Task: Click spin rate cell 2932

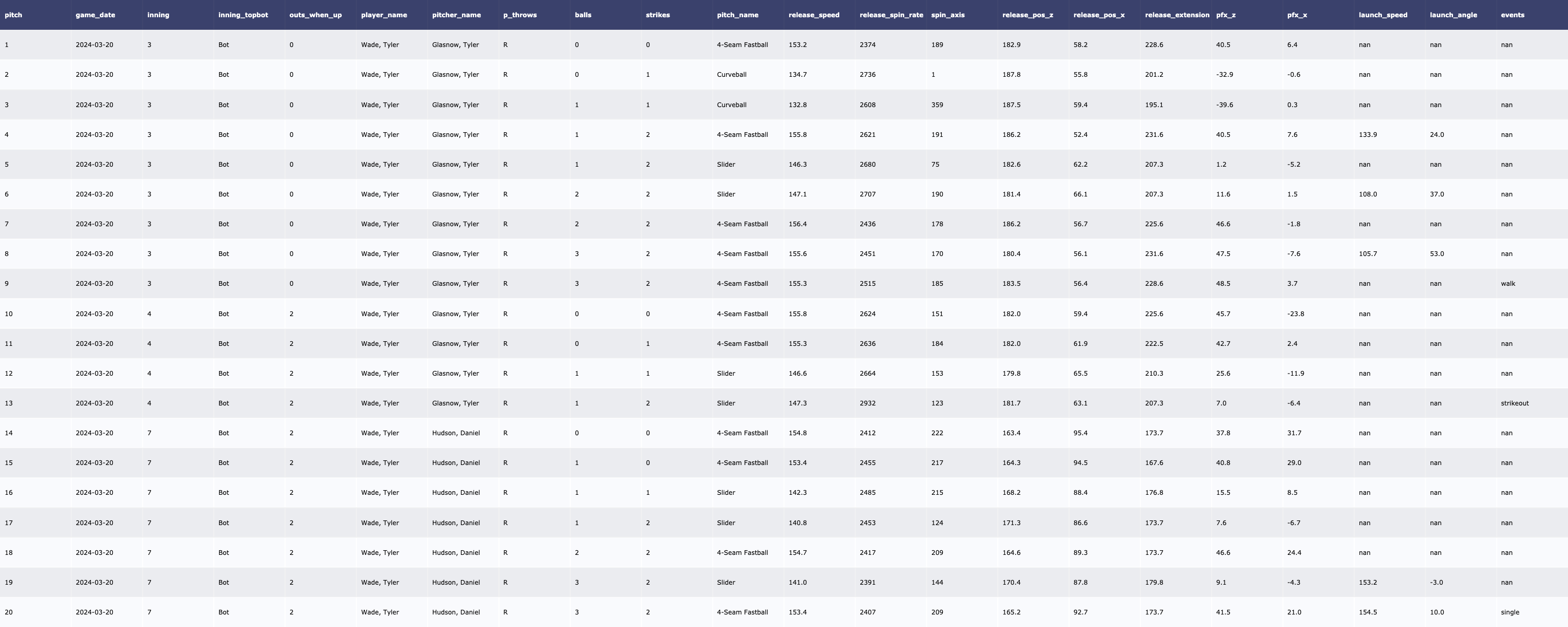Action: (x=868, y=403)
